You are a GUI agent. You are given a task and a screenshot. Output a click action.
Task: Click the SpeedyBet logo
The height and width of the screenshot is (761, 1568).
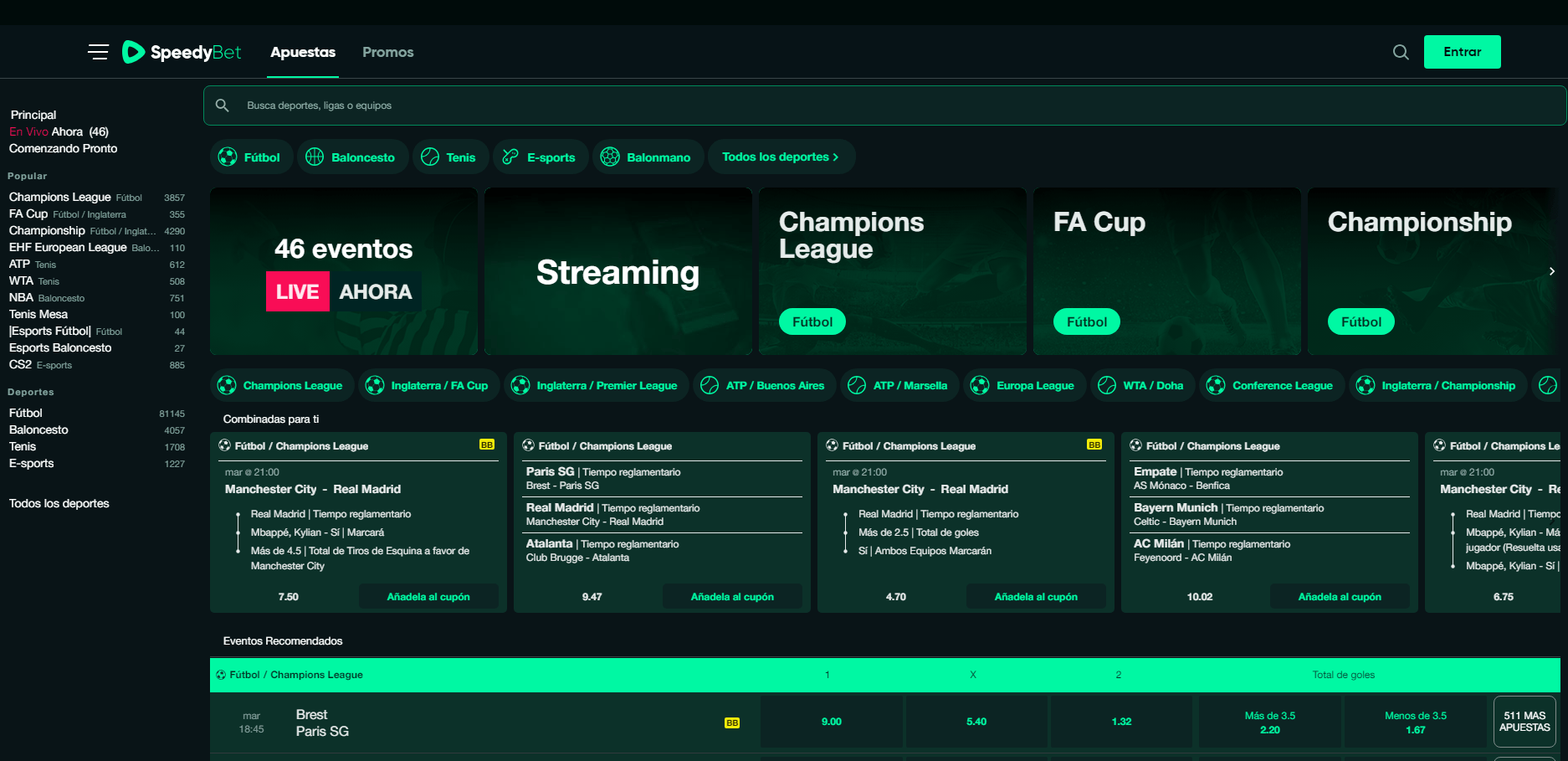coord(182,52)
